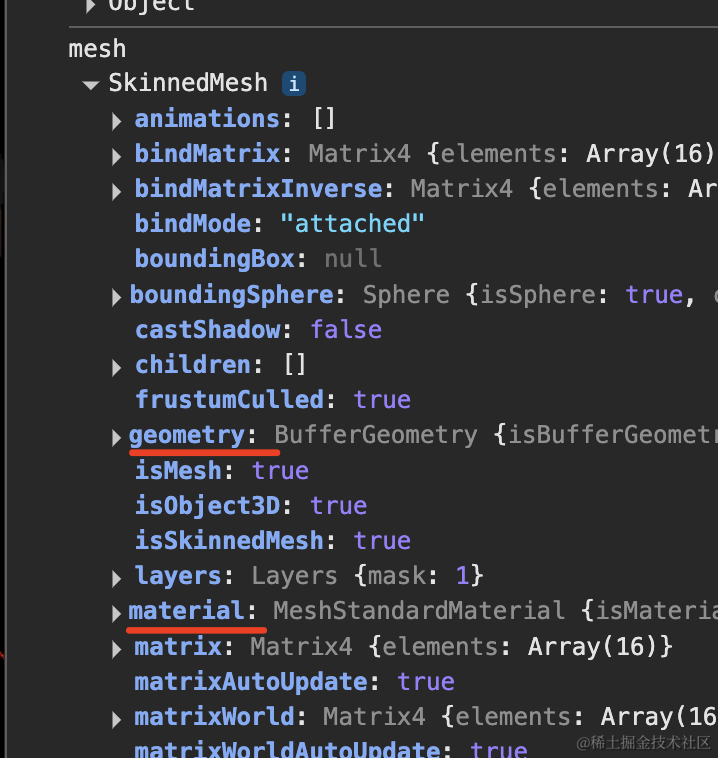Click the layers property key
Viewport: 718px width, 758px height.
point(178,576)
